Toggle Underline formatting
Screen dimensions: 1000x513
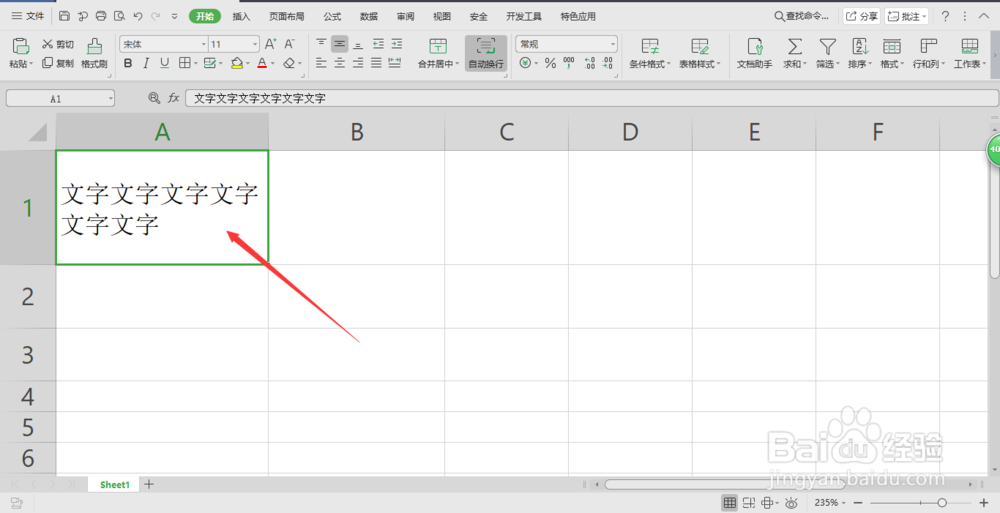[x=165, y=63]
